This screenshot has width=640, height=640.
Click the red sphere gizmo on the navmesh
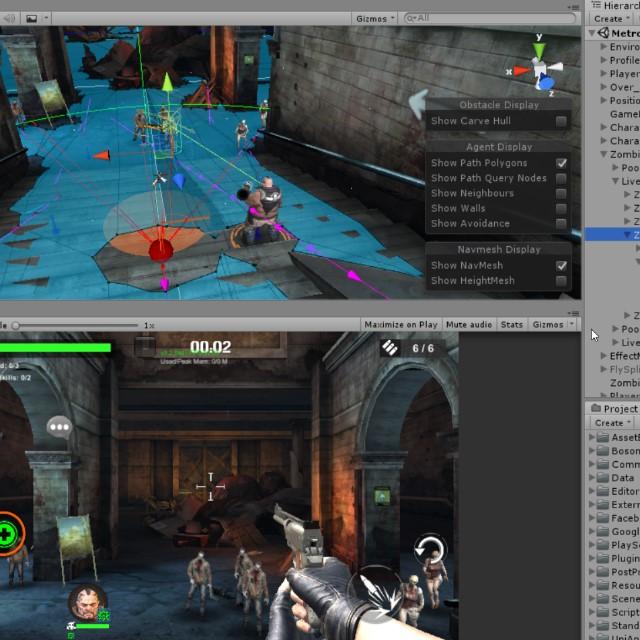point(161,250)
